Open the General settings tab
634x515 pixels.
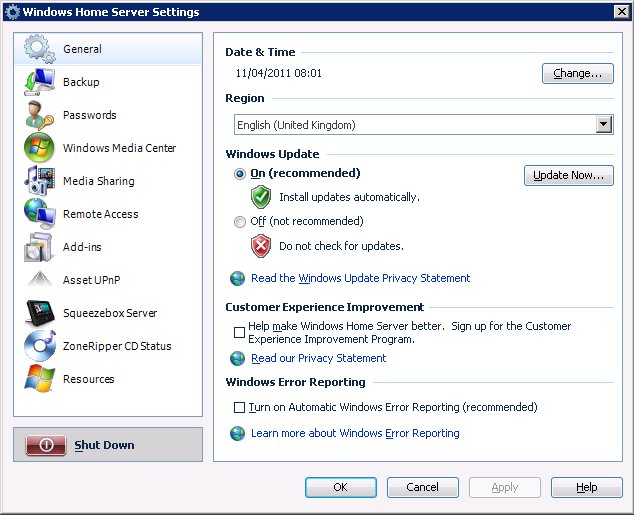pyautogui.click(x=108, y=49)
